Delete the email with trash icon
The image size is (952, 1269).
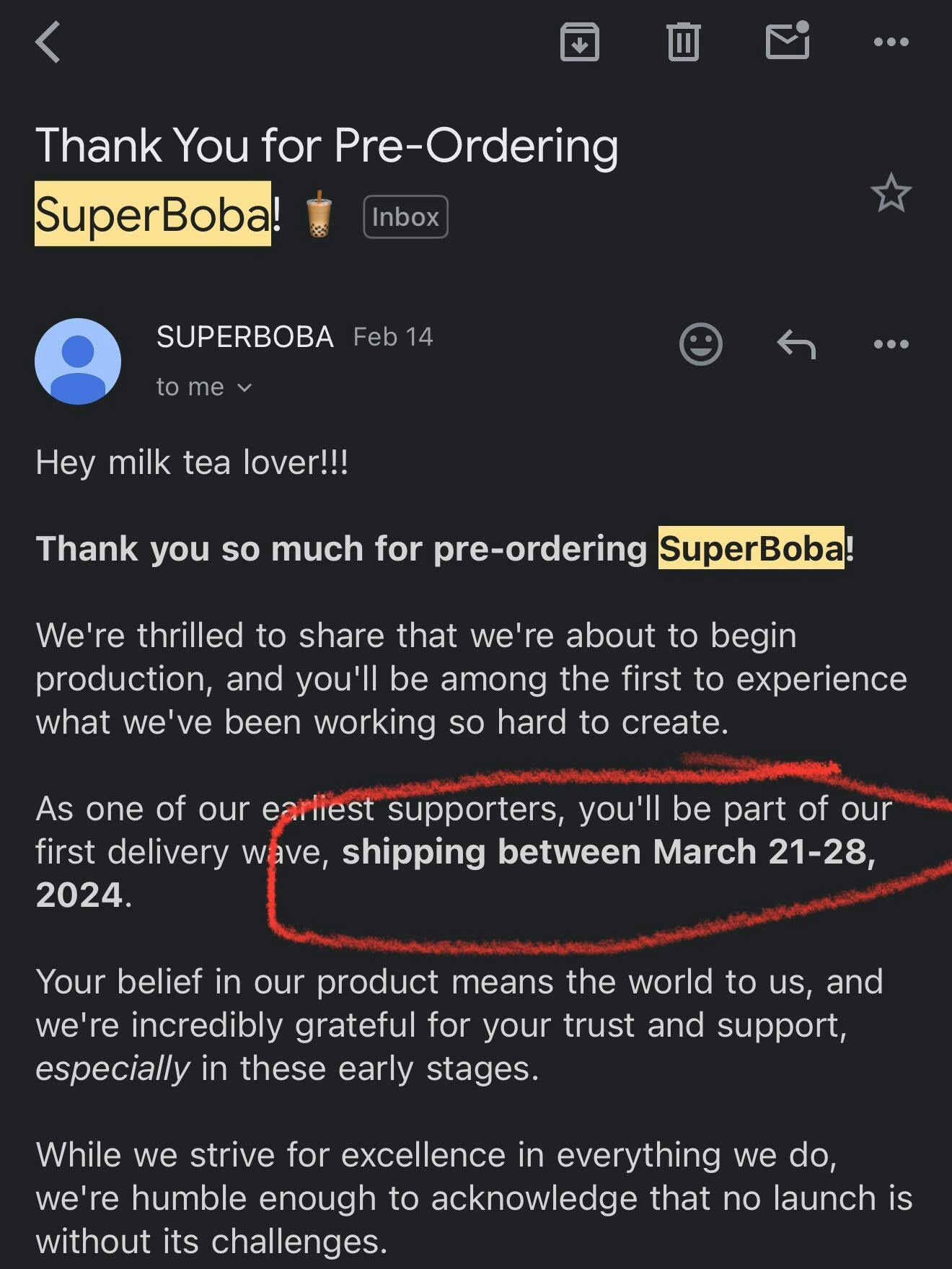point(683,42)
